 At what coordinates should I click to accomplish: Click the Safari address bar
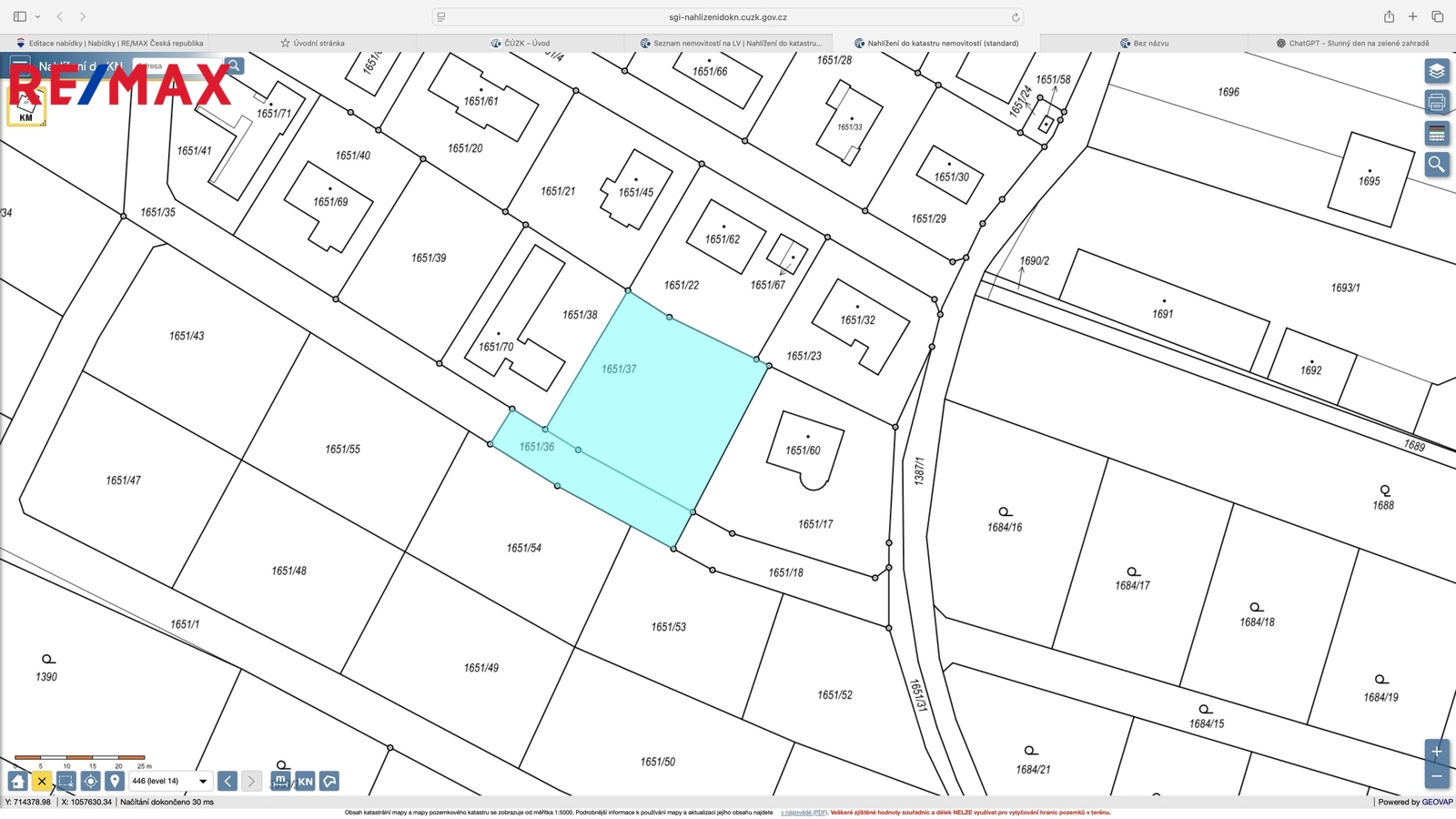coord(728,16)
